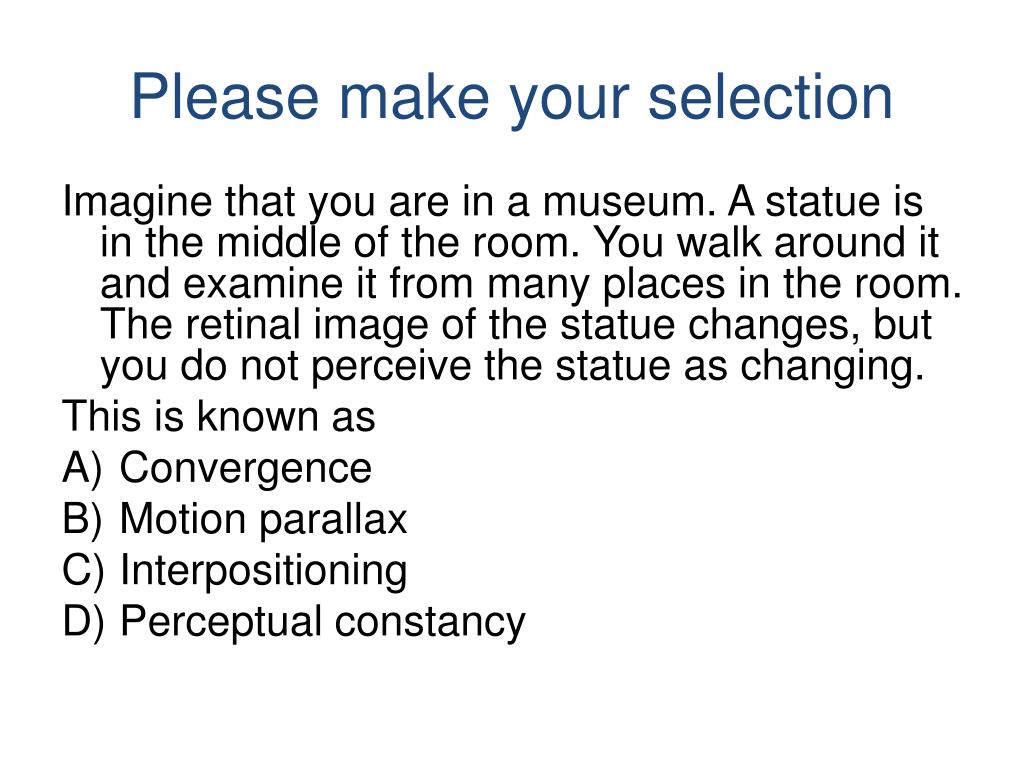The width and height of the screenshot is (1024, 768).
Task: Choose the Interpositioning answer
Action: [x=264, y=571]
